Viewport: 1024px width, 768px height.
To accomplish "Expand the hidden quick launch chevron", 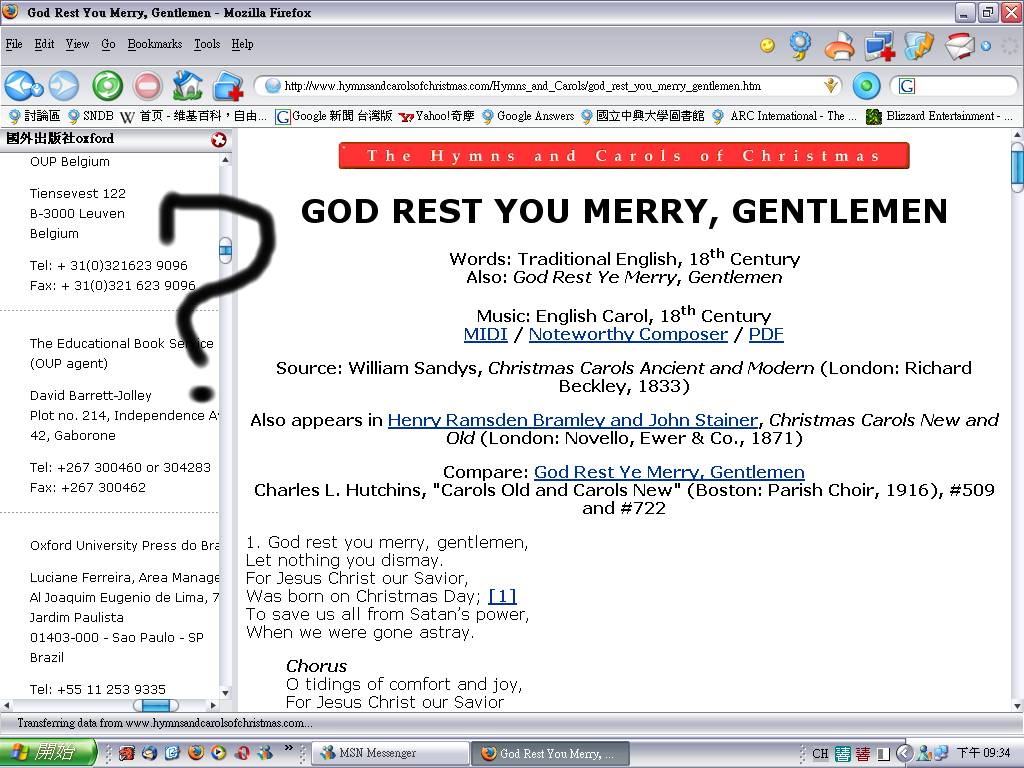I will point(289,748).
